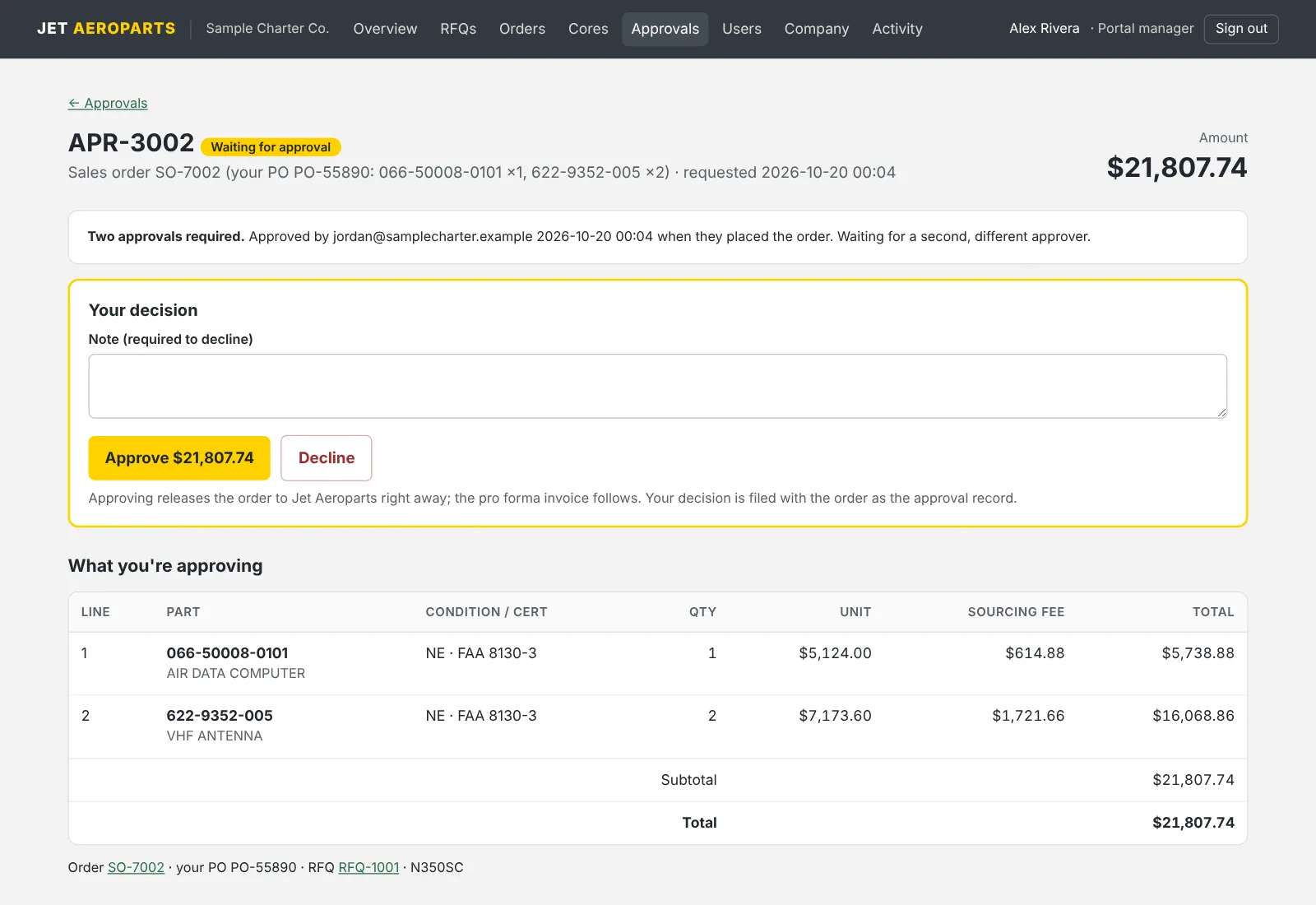This screenshot has width=1316, height=905.
Task: Focus the decline note text area
Action: tap(658, 386)
